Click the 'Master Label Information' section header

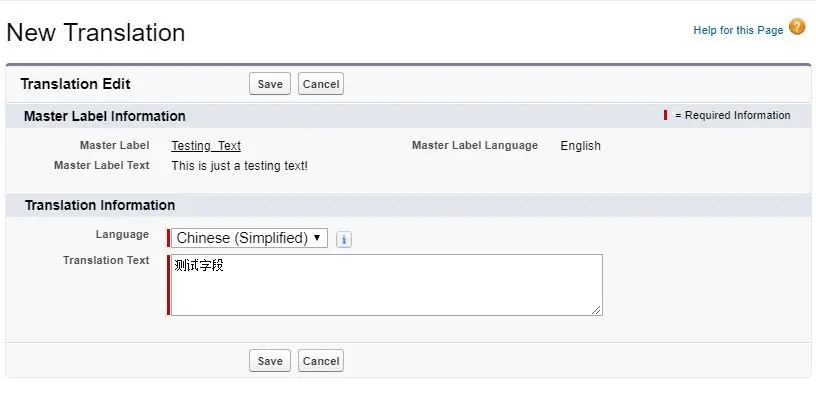pos(105,116)
